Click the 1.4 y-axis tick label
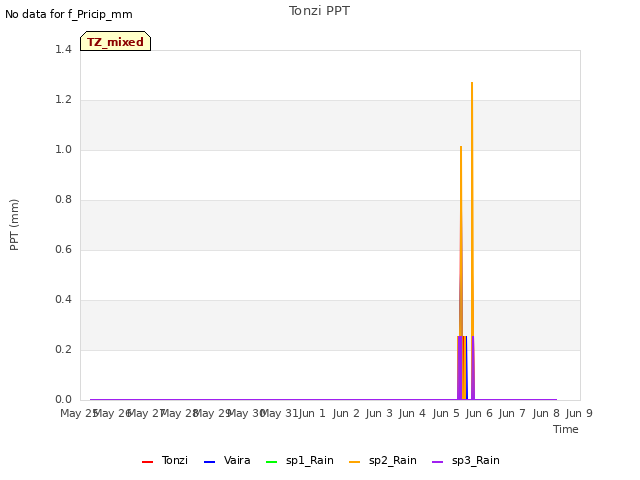This screenshot has width=640, height=480. (x=63, y=49)
